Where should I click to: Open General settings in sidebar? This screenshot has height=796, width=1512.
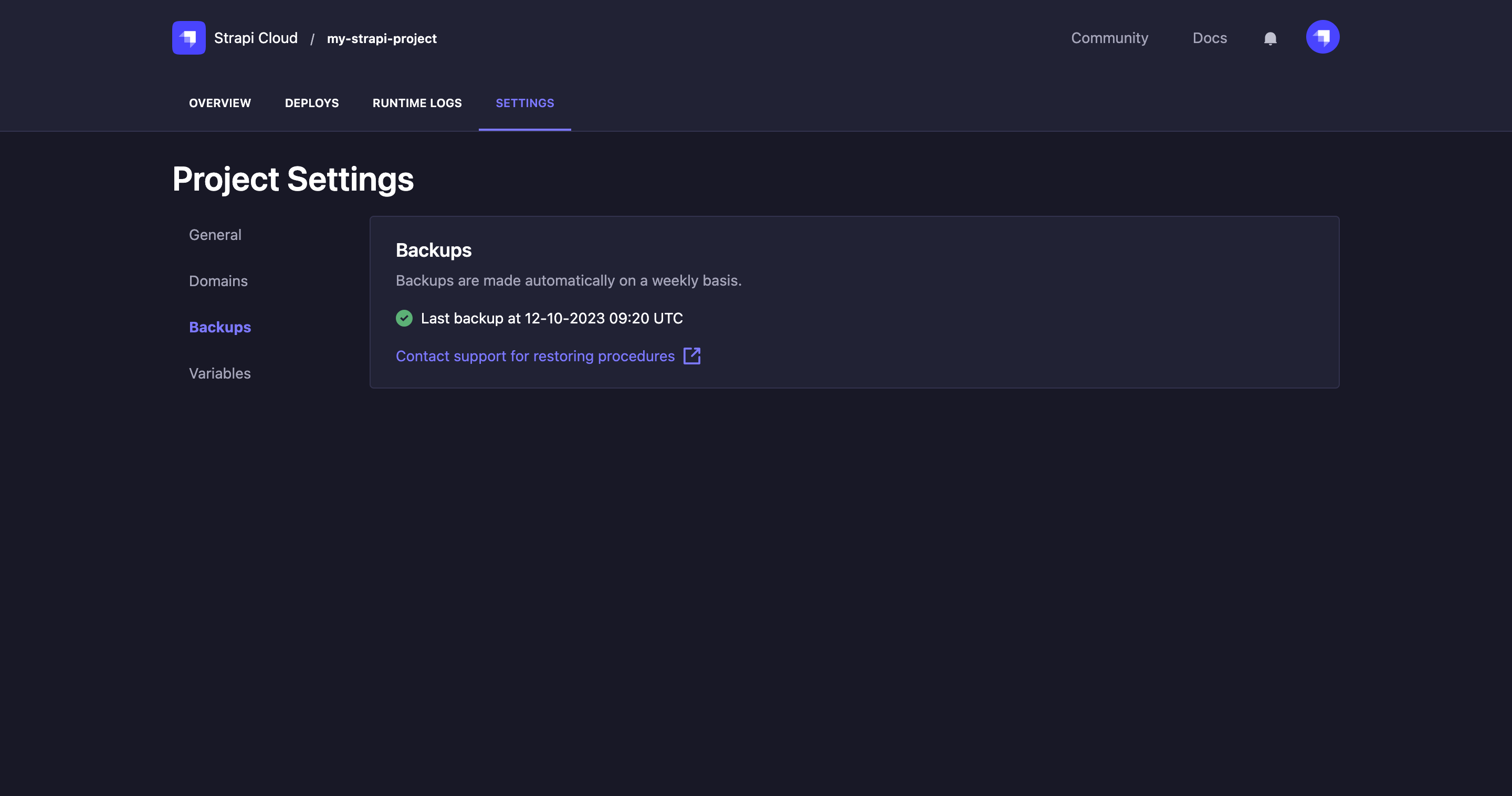click(x=215, y=235)
